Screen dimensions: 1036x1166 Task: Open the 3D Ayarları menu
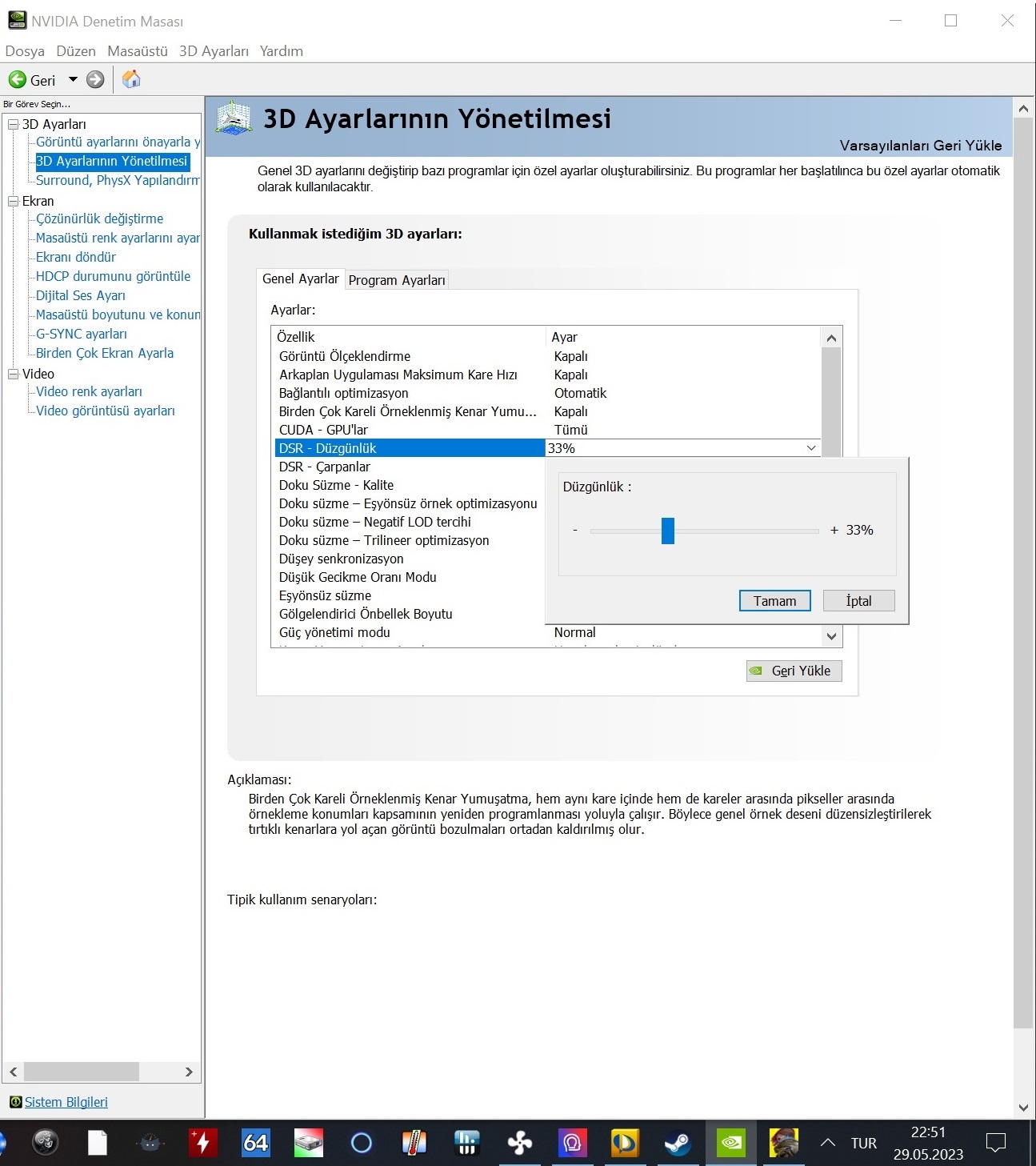click(x=214, y=51)
